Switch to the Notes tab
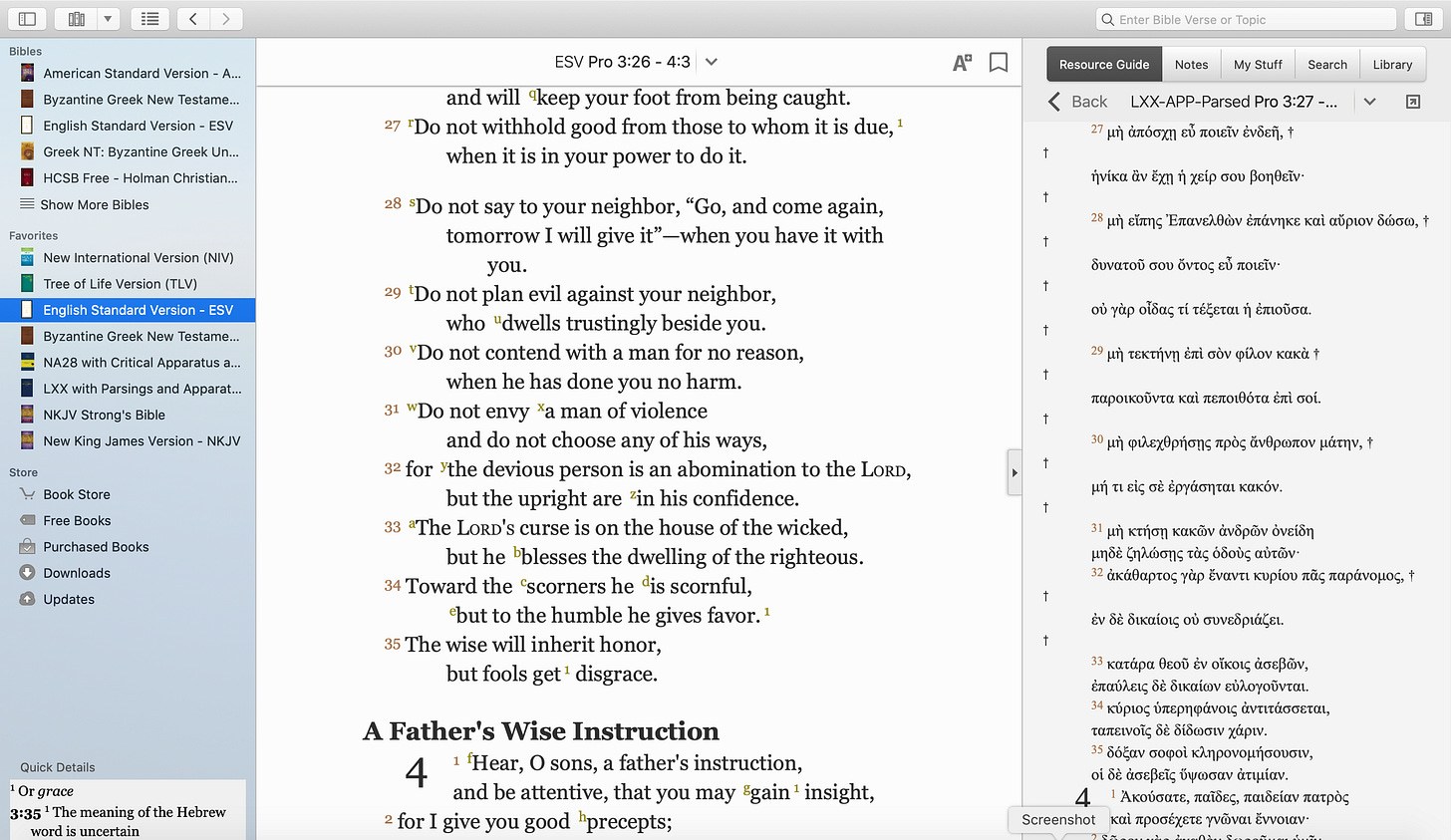The width and height of the screenshot is (1451, 840). [x=1191, y=65]
